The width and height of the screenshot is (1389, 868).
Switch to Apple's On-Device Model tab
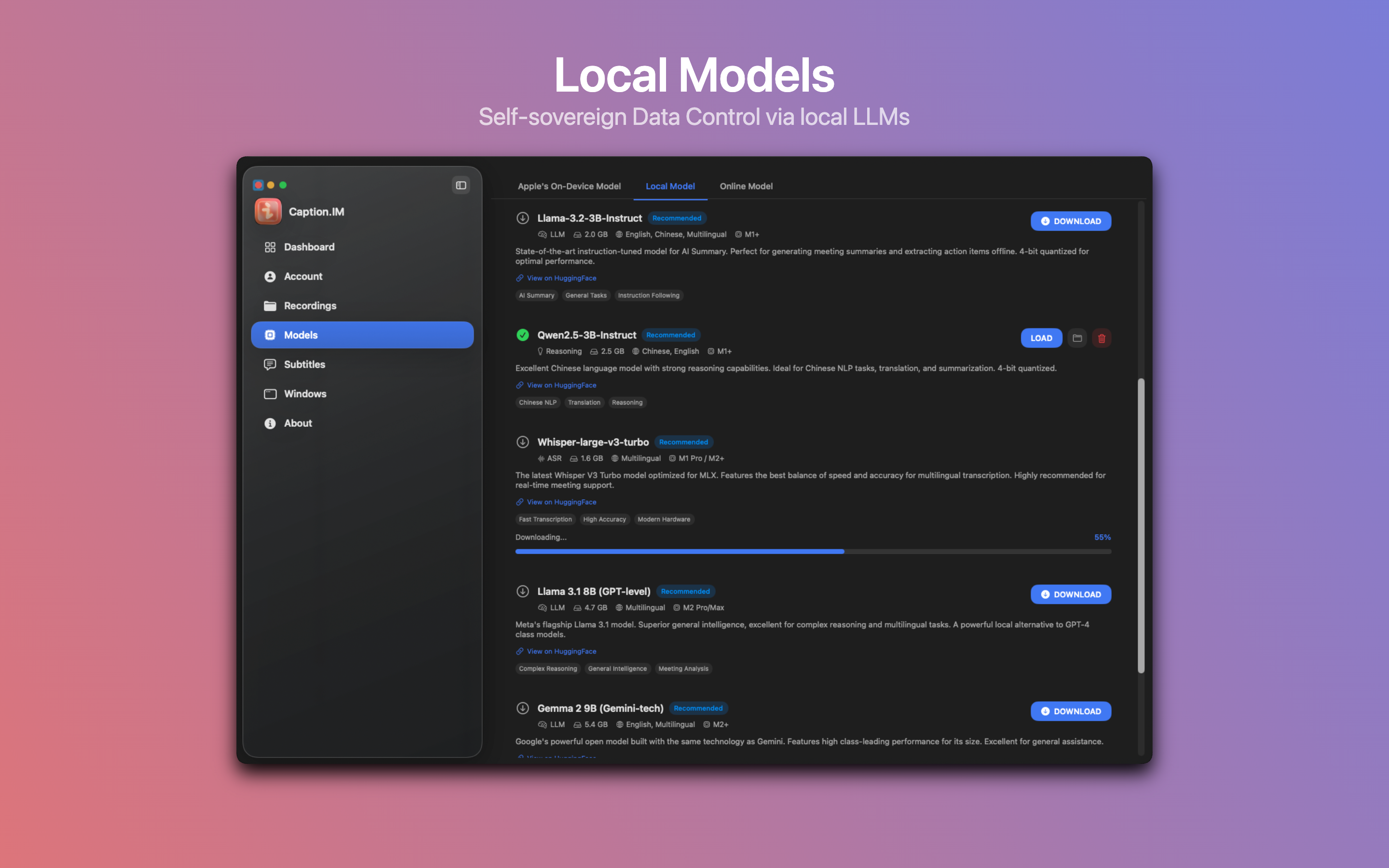(569, 186)
